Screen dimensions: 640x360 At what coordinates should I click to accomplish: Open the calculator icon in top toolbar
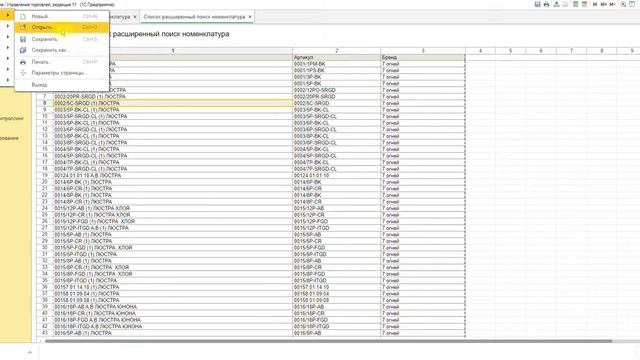(575, 4)
